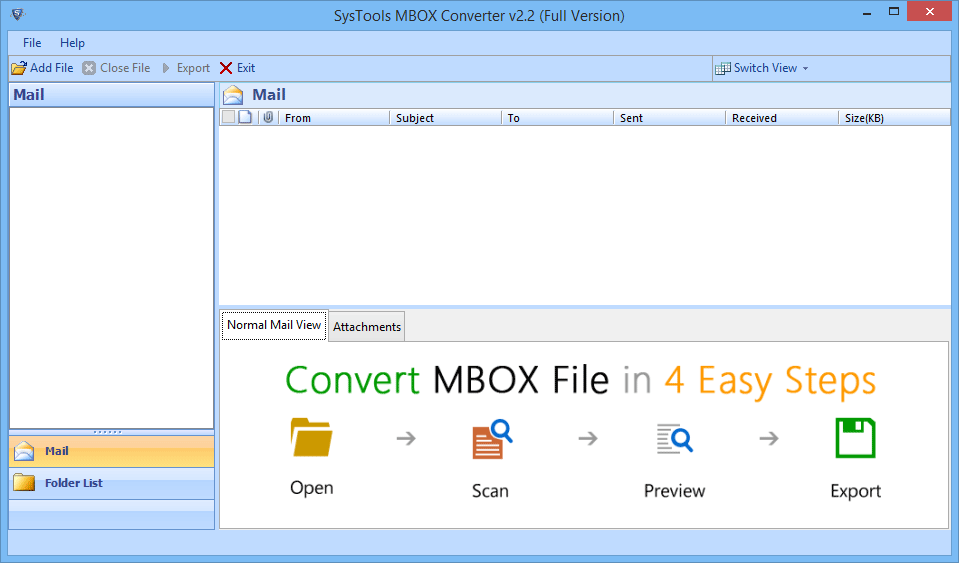The width and height of the screenshot is (959, 563).
Task: Click the Close File icon
Action: click(x=89, y=68)
